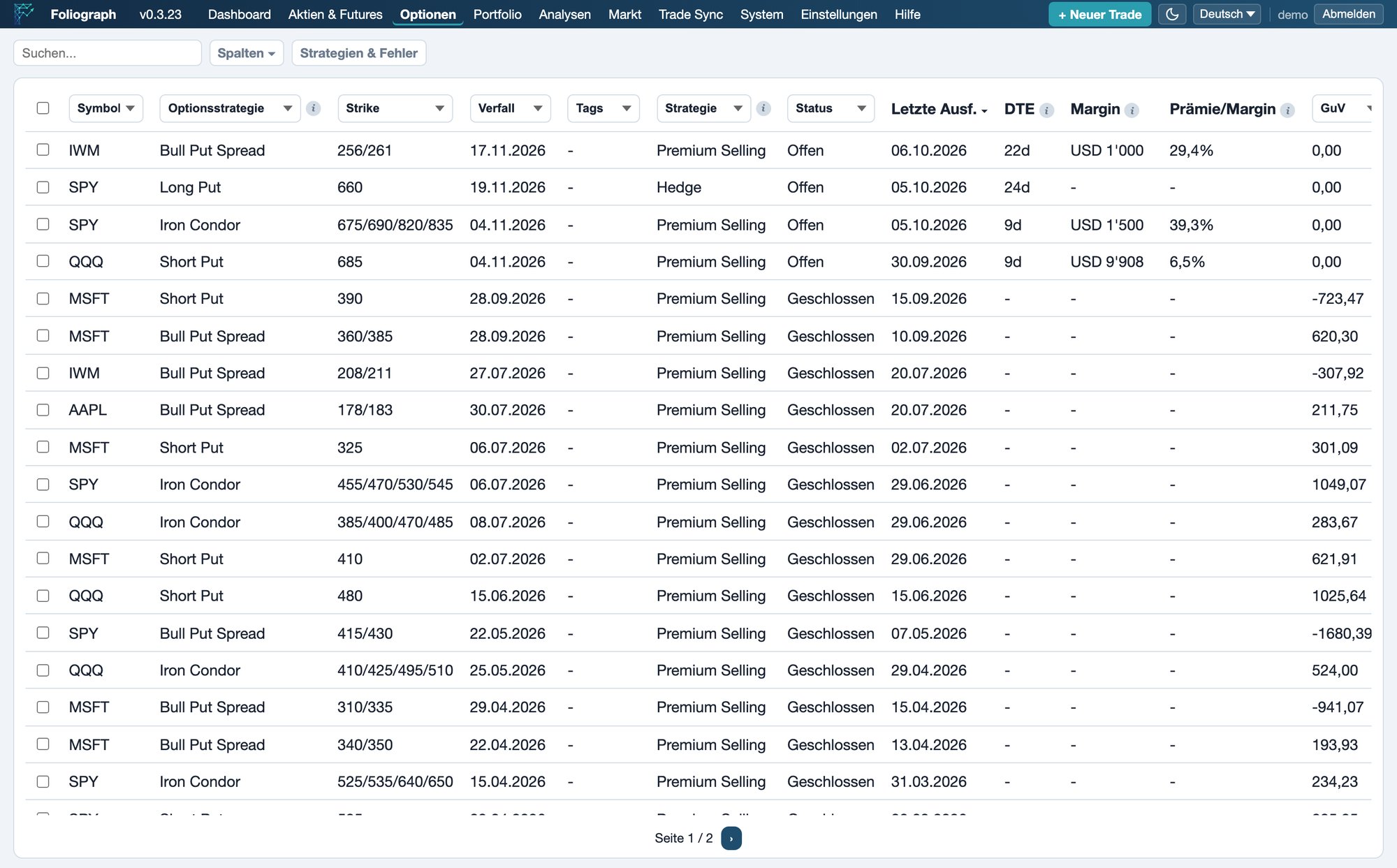This screenshot has height=868, width=1397.
Task: Tick the select-all checkbox in header
Action: tap(43, 108)
